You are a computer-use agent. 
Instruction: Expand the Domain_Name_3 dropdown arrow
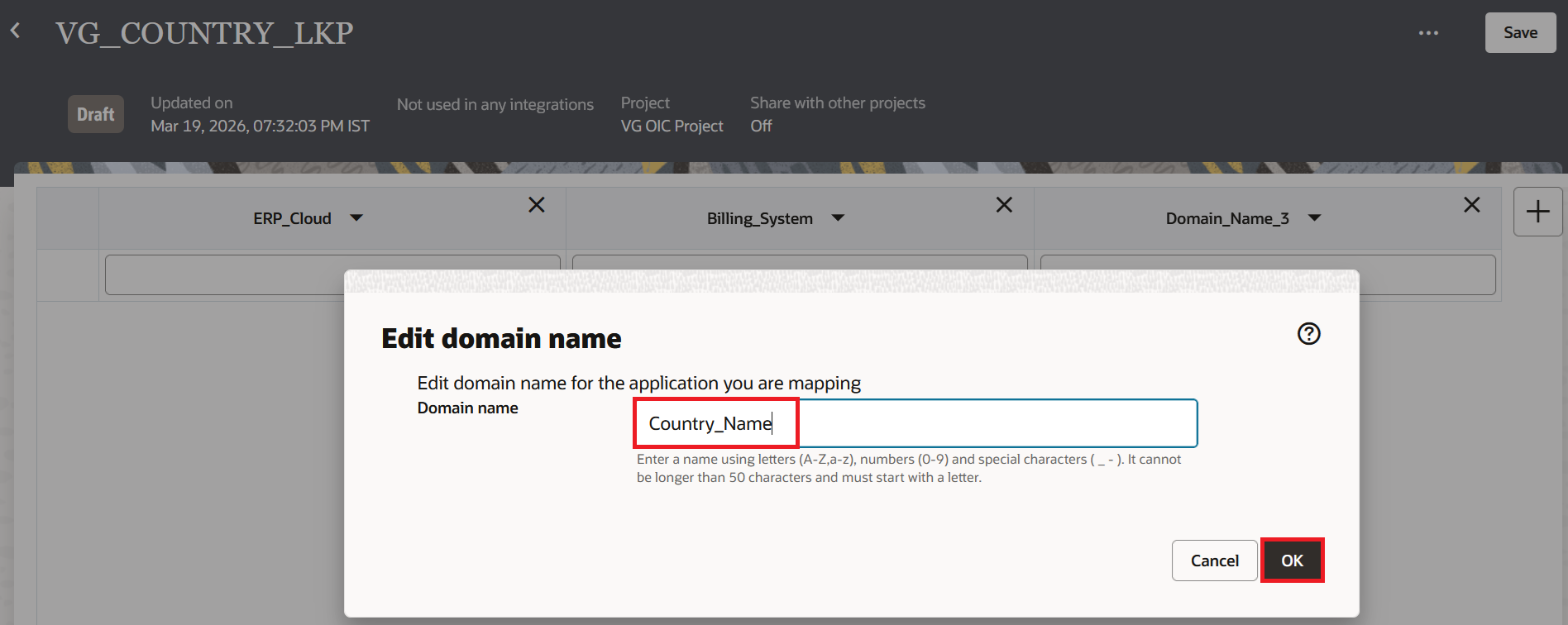point(1314,218)
